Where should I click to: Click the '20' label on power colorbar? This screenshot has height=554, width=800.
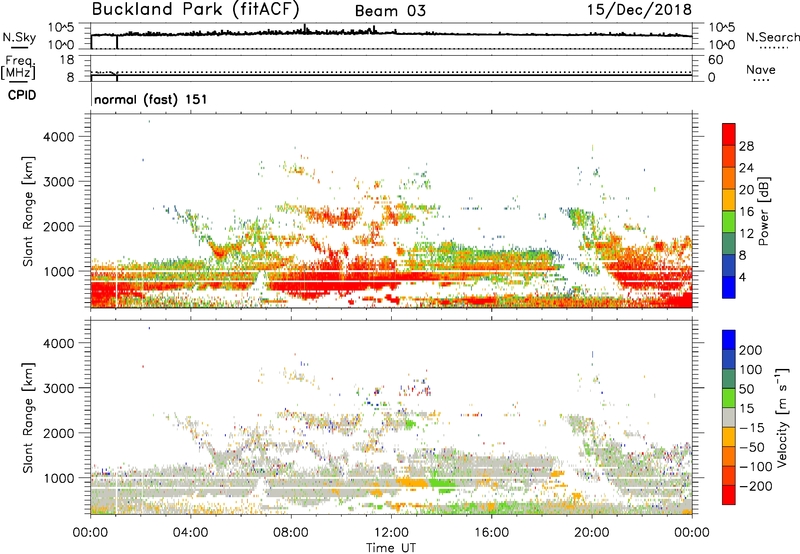point(746,190)
